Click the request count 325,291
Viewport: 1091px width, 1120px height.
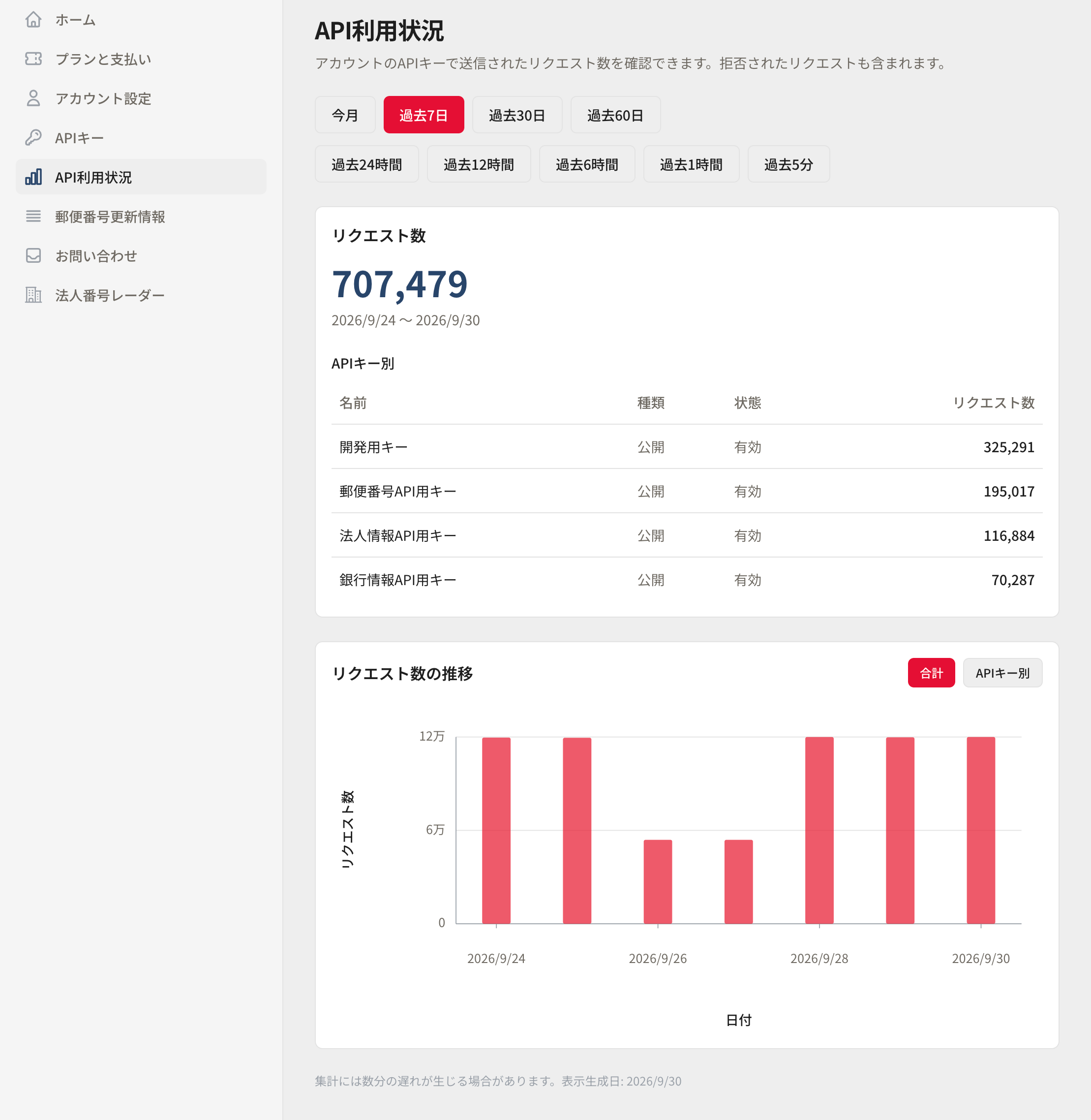[x=1009, y=447]
